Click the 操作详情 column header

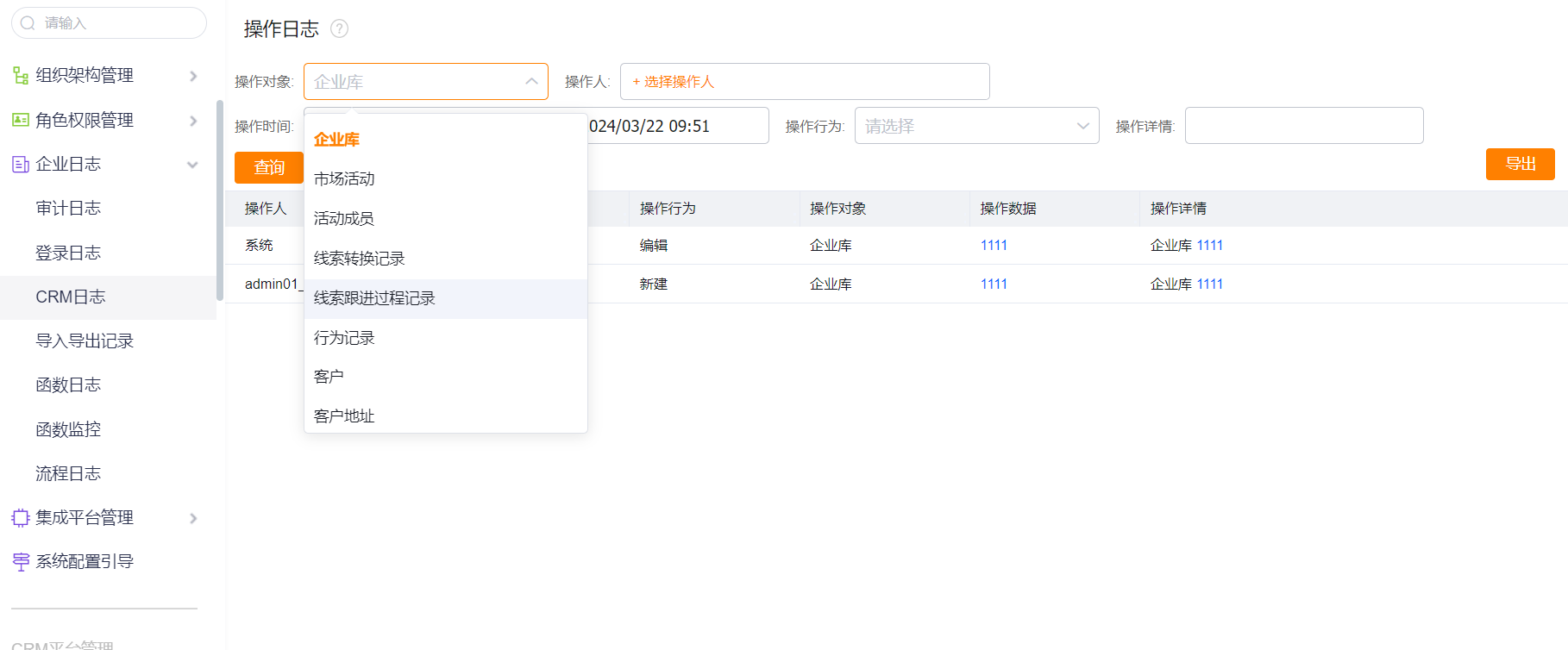[x=1178, y=209]
